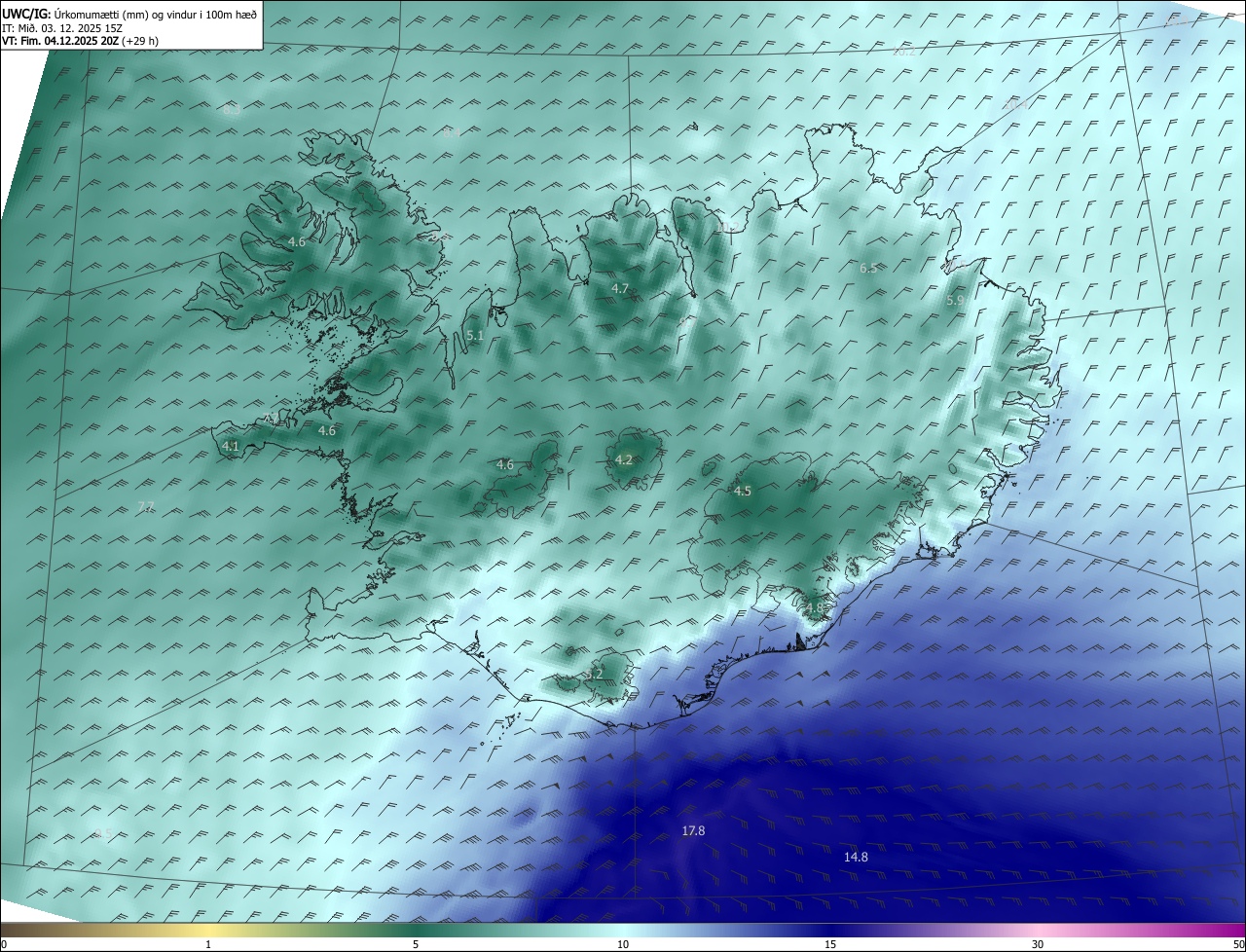Click the '15' label on color scale
The width and height of the screenshot is (1246, 952).
[x=830, y=944]
